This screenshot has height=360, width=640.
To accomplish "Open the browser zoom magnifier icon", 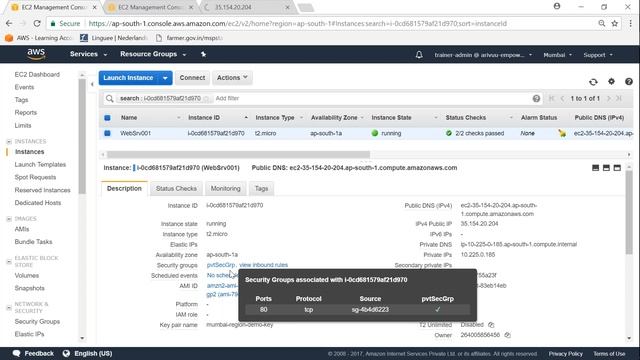I will tap(602, 24).
